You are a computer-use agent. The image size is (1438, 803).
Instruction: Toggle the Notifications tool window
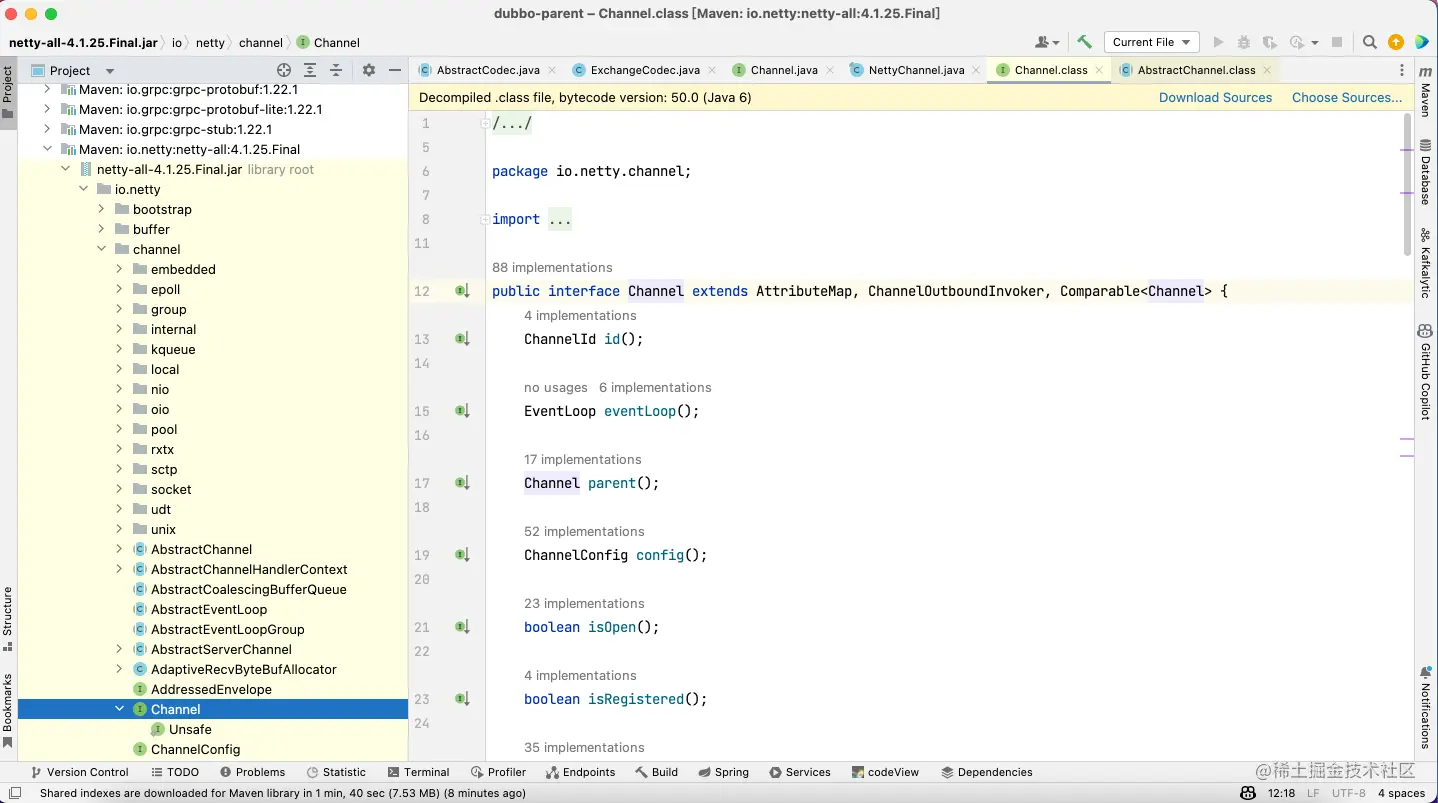[1426, 707]
